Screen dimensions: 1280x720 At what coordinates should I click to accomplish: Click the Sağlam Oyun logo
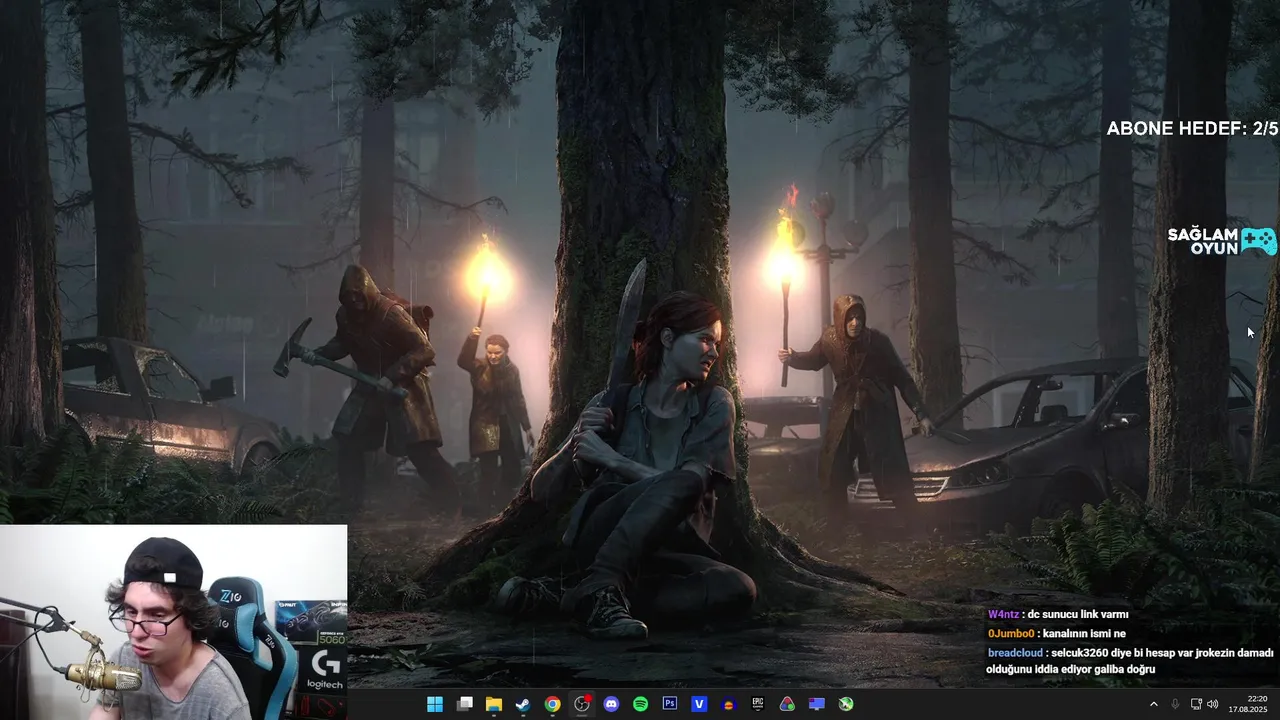[1222, 241]
